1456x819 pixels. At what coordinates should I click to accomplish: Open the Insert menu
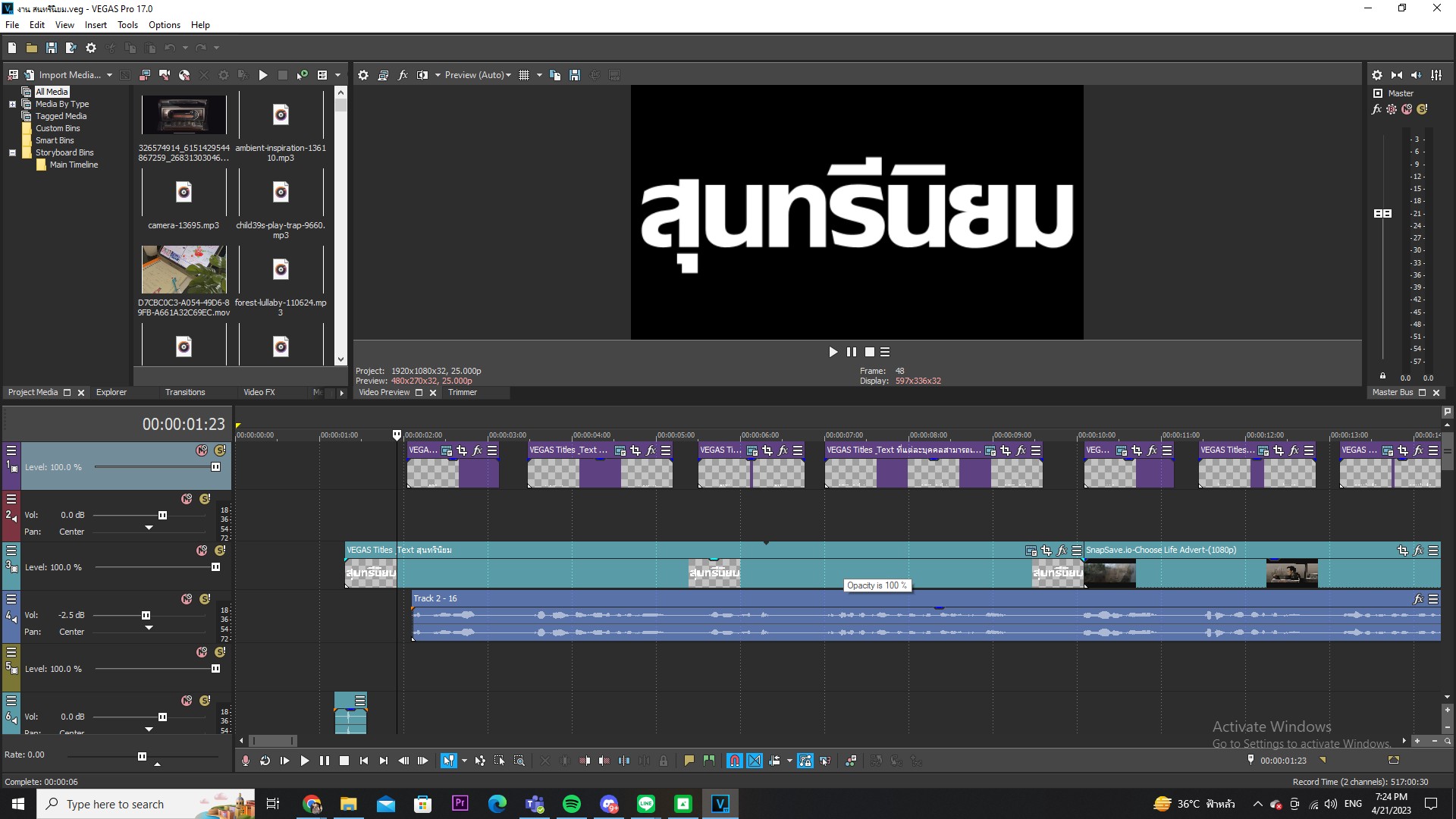(x=96, y=25)
